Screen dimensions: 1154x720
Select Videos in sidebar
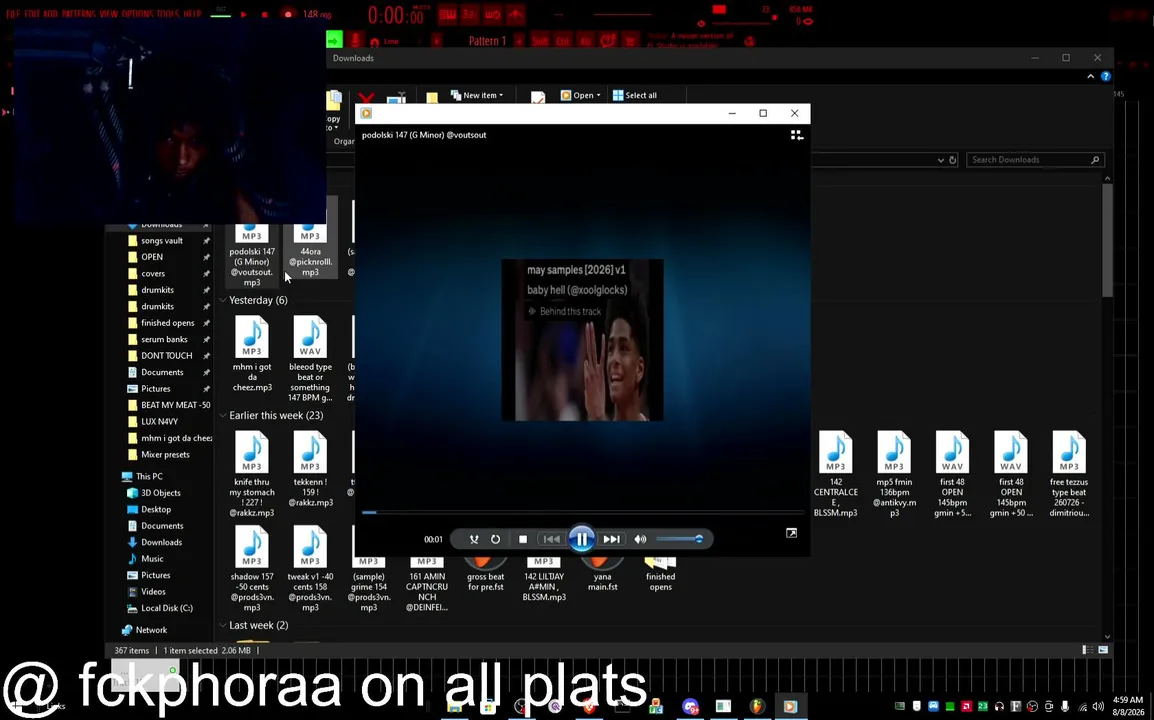coord(153,592)
